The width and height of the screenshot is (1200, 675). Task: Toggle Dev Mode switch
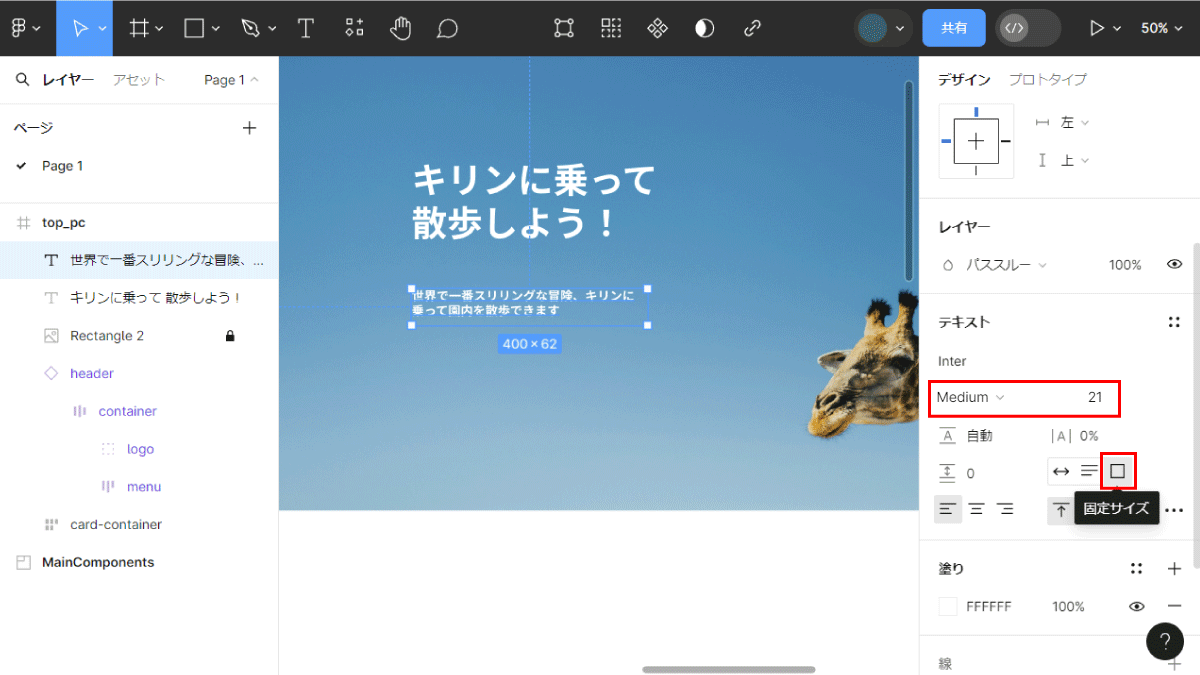pyautogui.click(x=1028, y=28)
